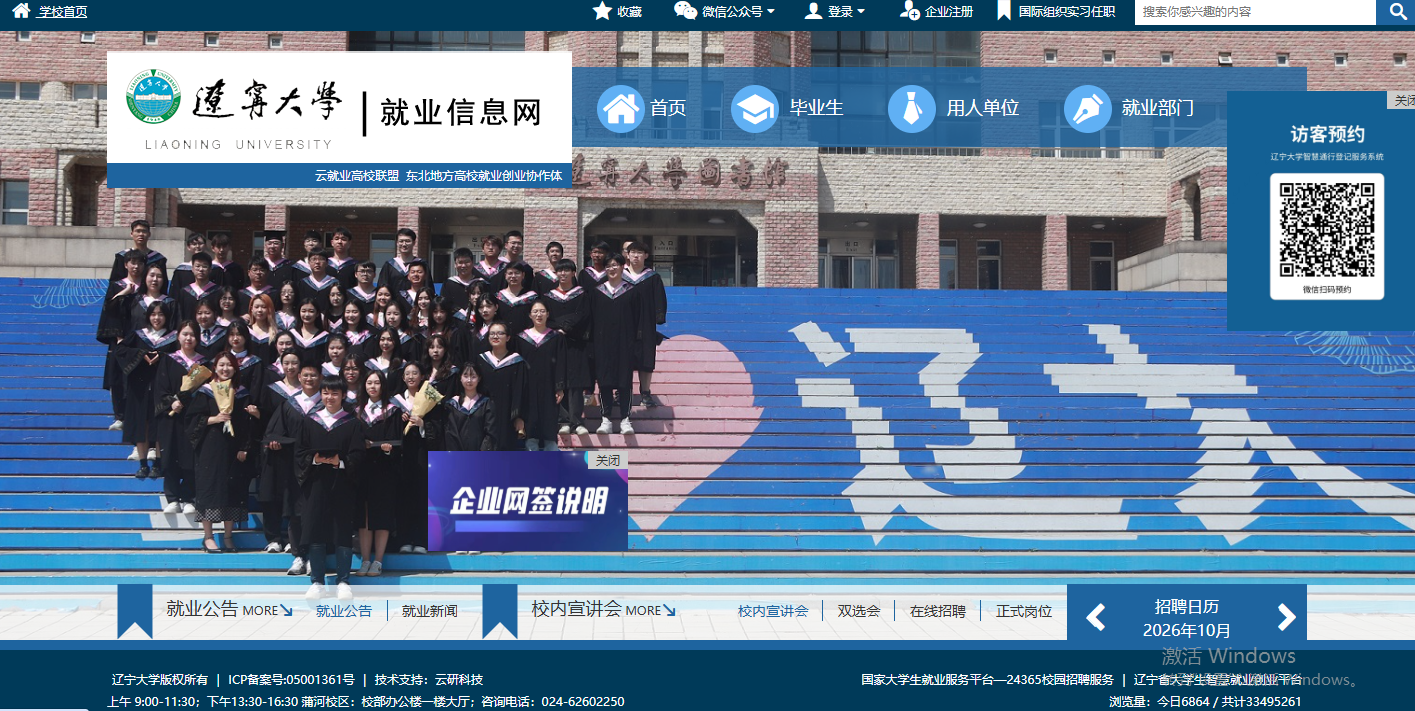Open the 学校首页 link
Screen dimensions: 1415x711
pos(62,12)
